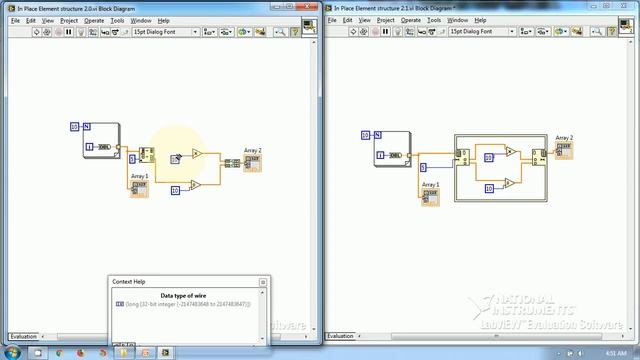
Task: Toggle Retain Wire Values in 2.0.vi window
Action: [x=93, y=32]
